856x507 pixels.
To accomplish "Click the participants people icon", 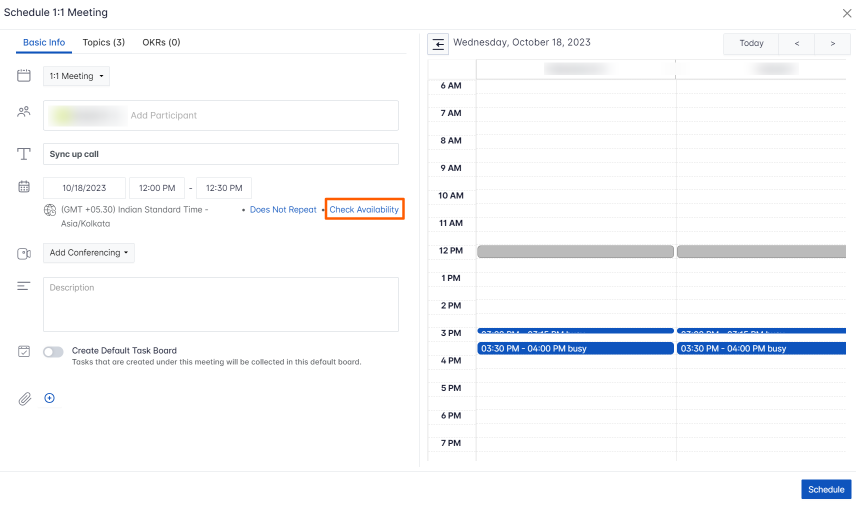I will click(x=23, y=112).
